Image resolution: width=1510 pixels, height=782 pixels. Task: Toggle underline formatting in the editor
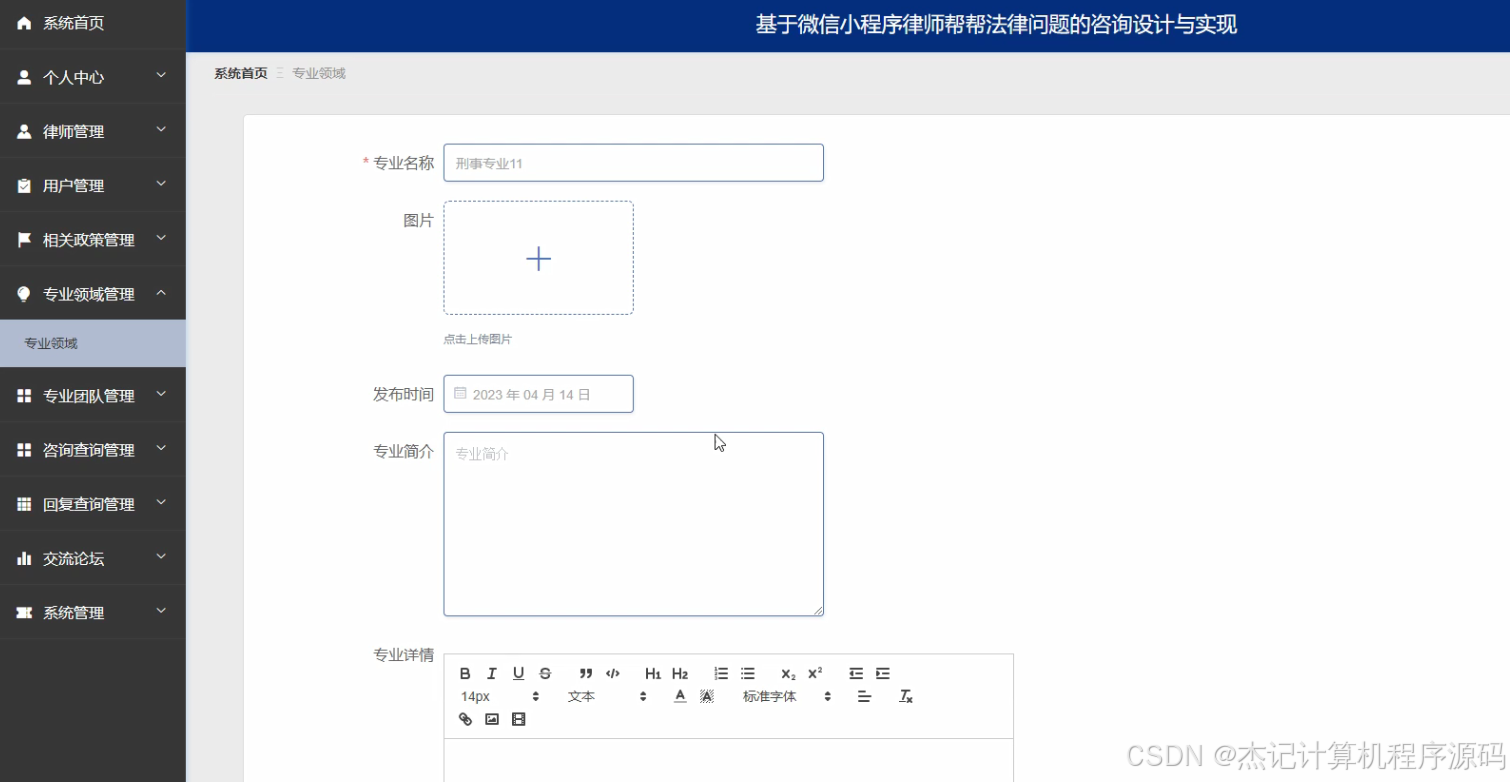pyautogui.click(x=518, y=673)
